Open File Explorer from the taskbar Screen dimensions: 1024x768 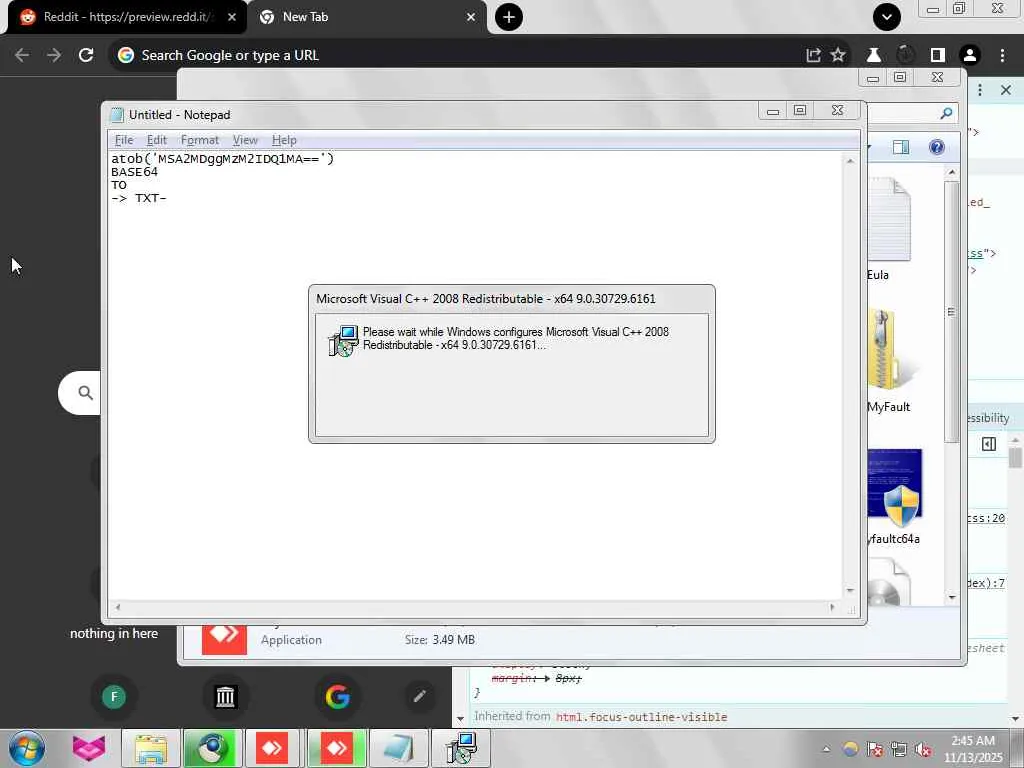(x=151, y=748)
